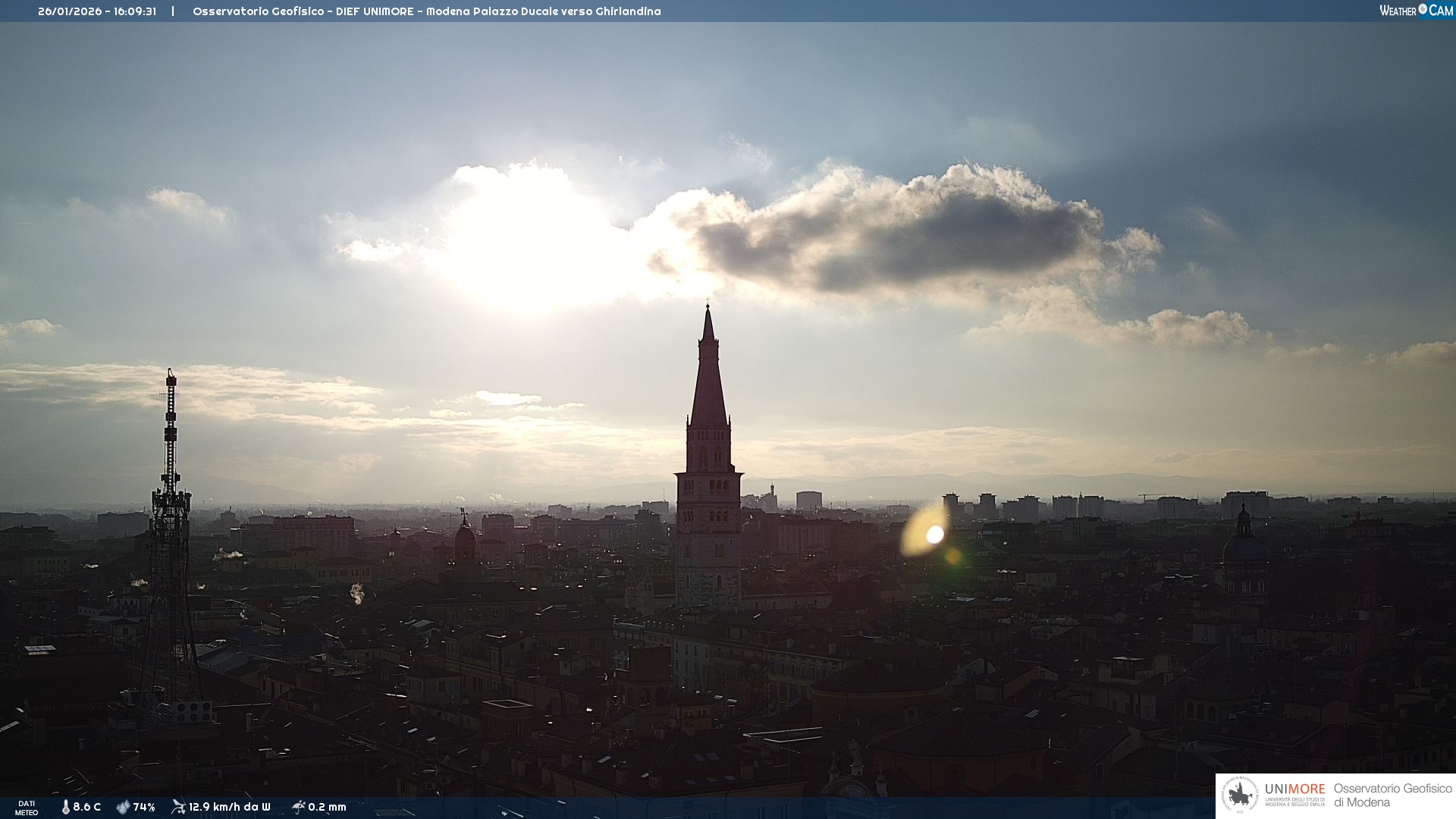Click the DATI METEO label
Image resolution: width=1456 pixels, height=819 pixels.
tap(27, 808)
